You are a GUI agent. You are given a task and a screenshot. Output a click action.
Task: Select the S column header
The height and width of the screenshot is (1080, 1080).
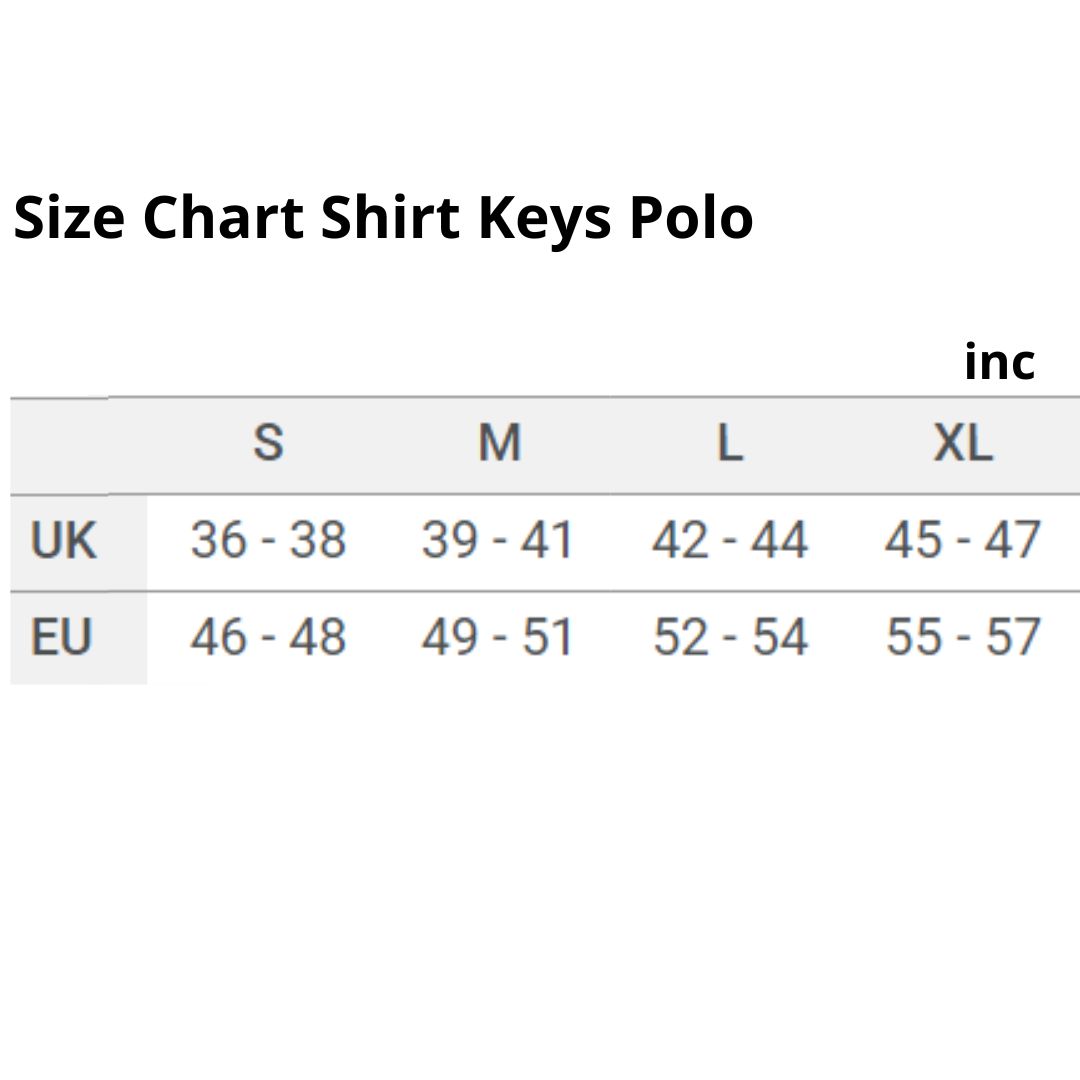[268, 442]
